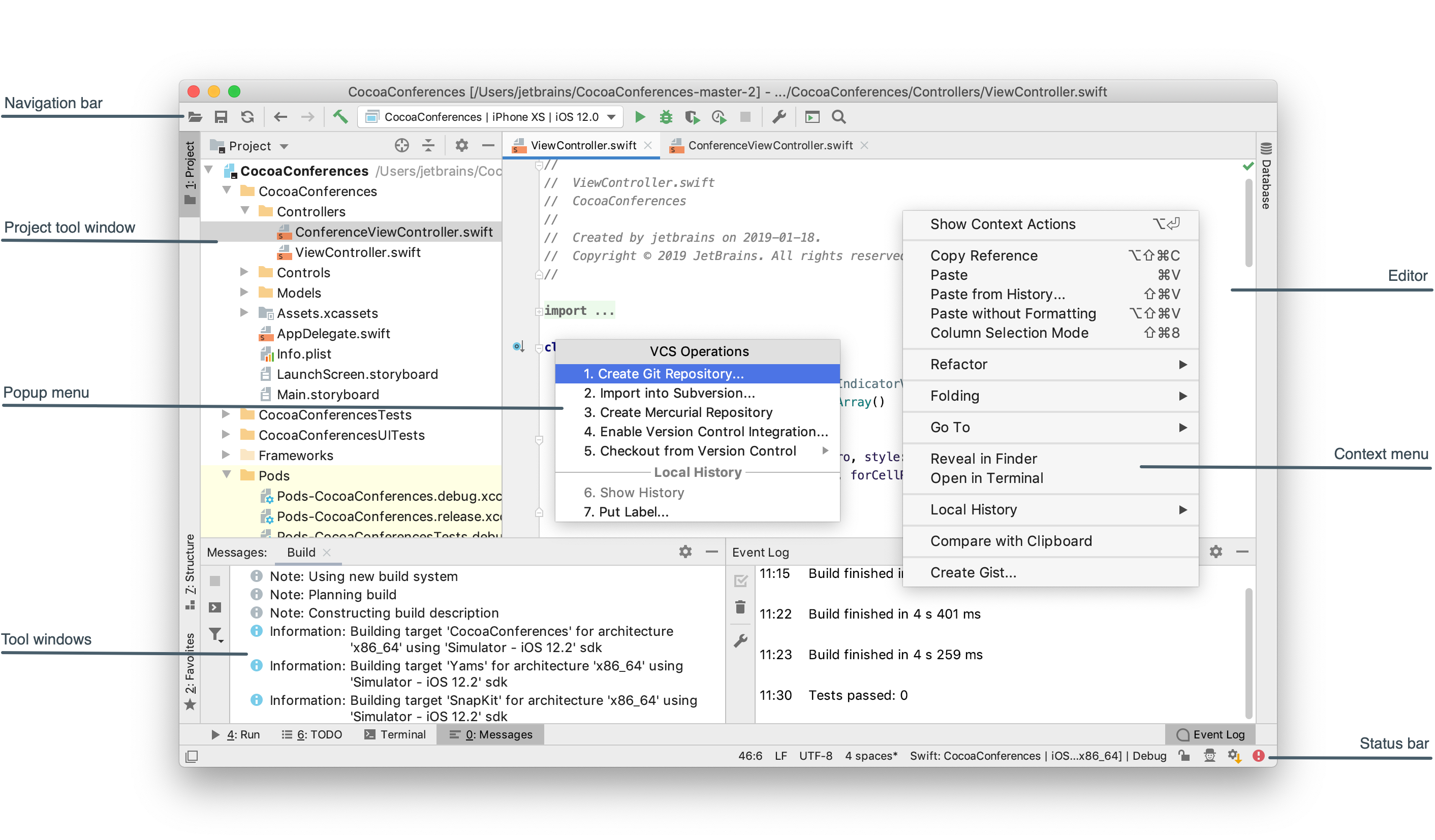Click the green Run button

(x=640, y=117)
